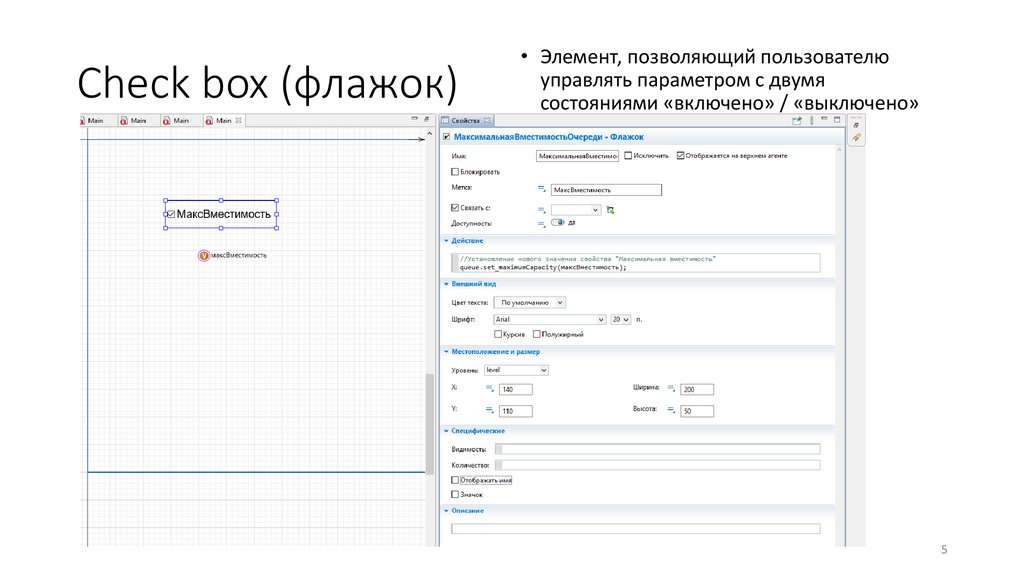The image size is (1024, 574).
Task: Click the Свойства panel tab icon
Action: pos(445,120)
